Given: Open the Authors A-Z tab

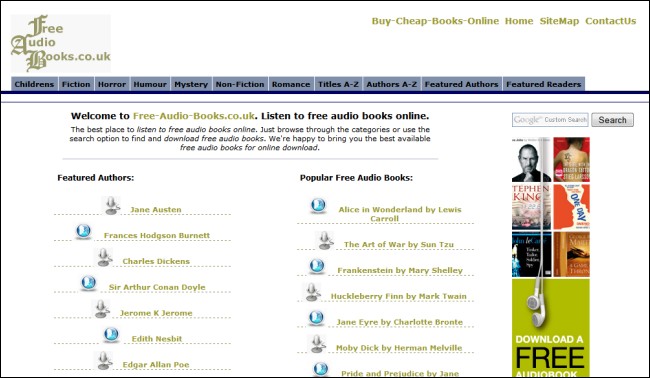Looking at the screenshot, I should click(392, 84).
